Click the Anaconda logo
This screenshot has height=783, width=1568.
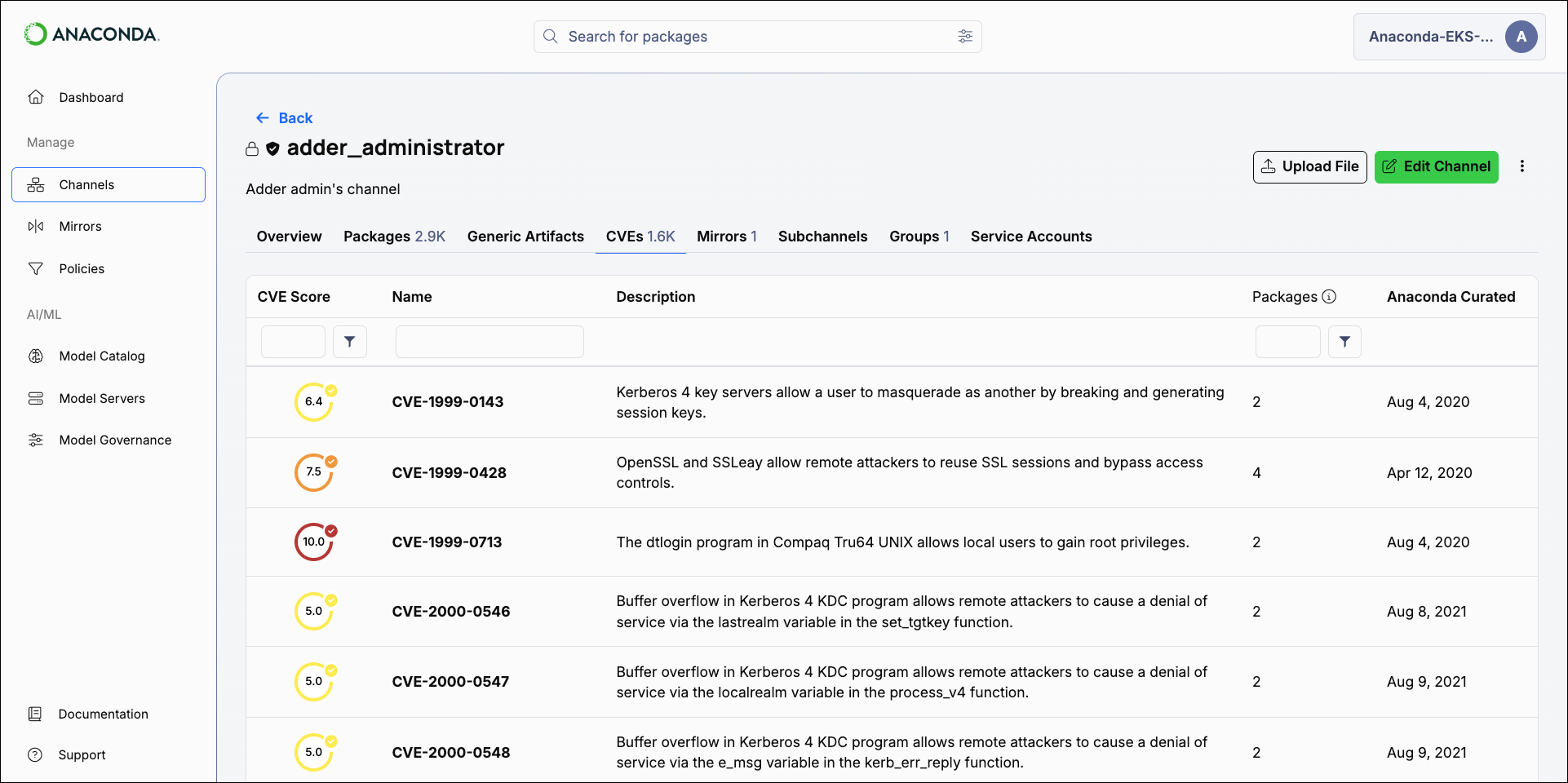91,35
